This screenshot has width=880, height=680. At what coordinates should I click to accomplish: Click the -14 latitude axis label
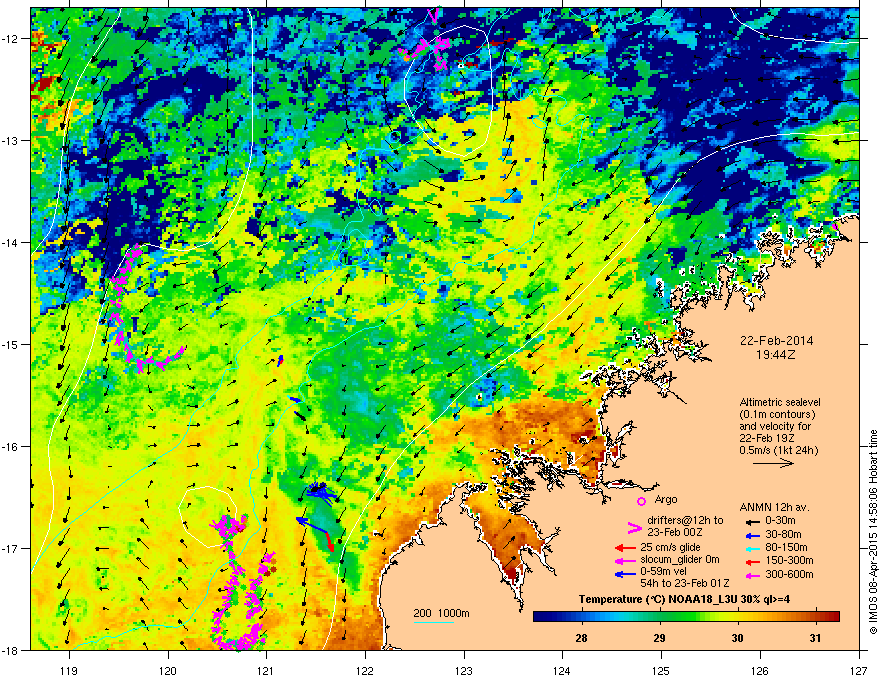coord(11,242)
